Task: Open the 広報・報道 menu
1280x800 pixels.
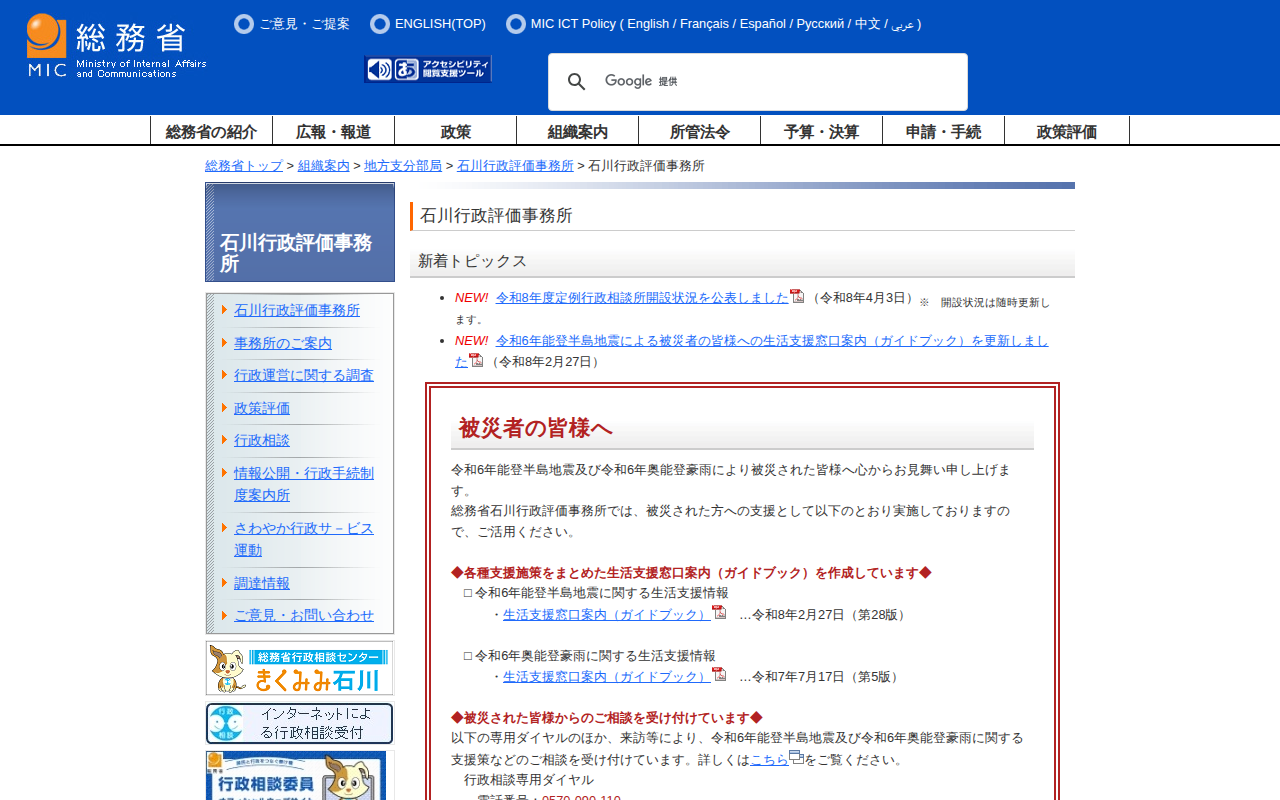Action: pyautogui.click(x=333, y=131)
